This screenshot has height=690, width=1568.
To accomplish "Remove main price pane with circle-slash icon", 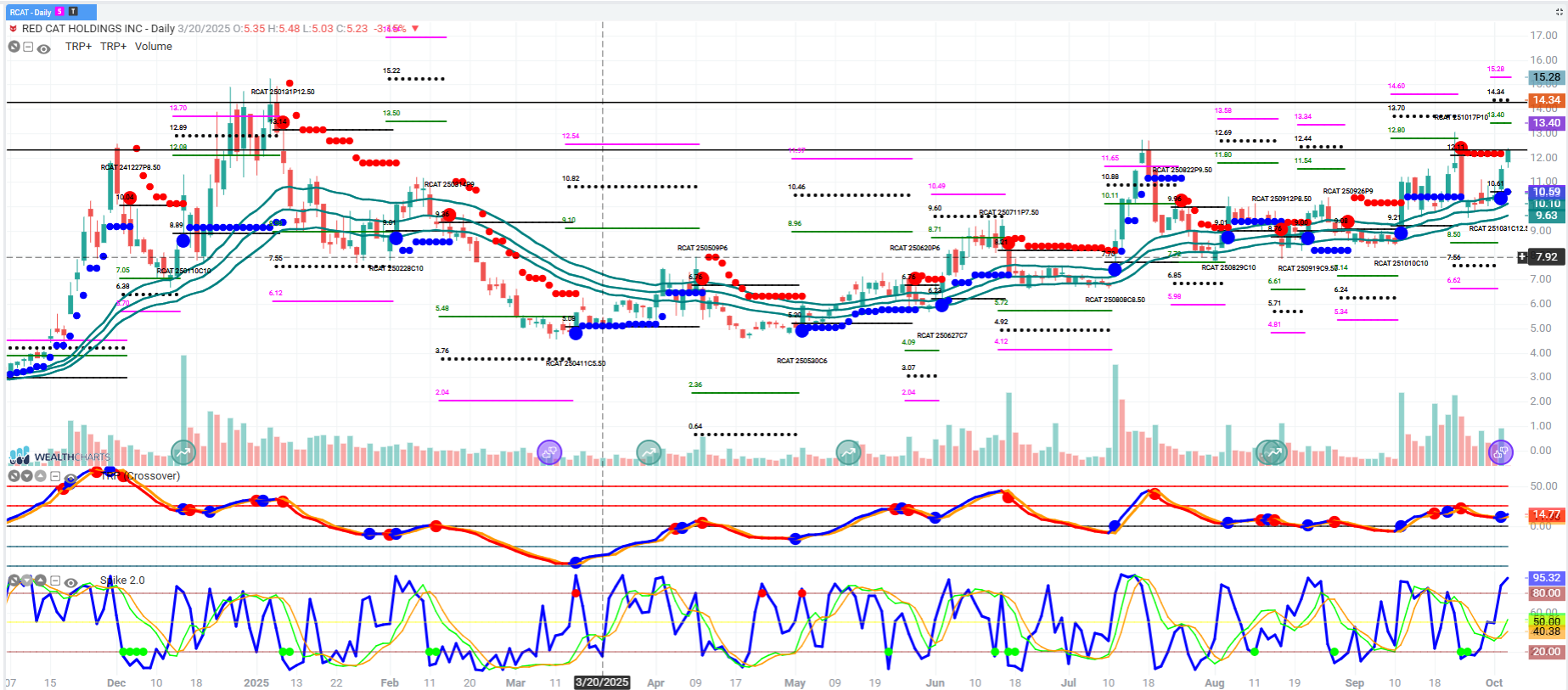I will click(x=14, y=47).
